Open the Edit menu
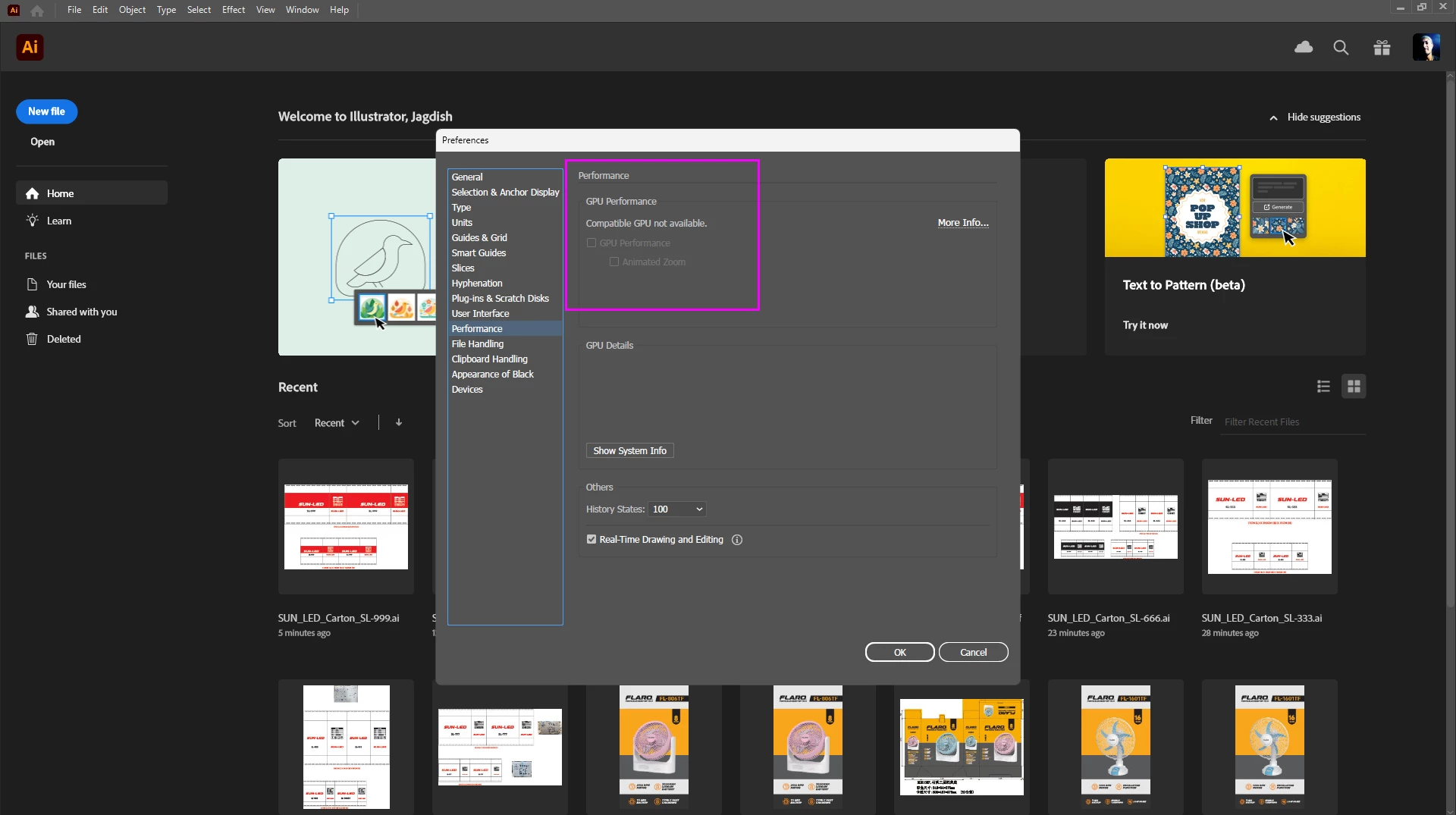Viewport: 1456px width, 815px height. (100, 10)
